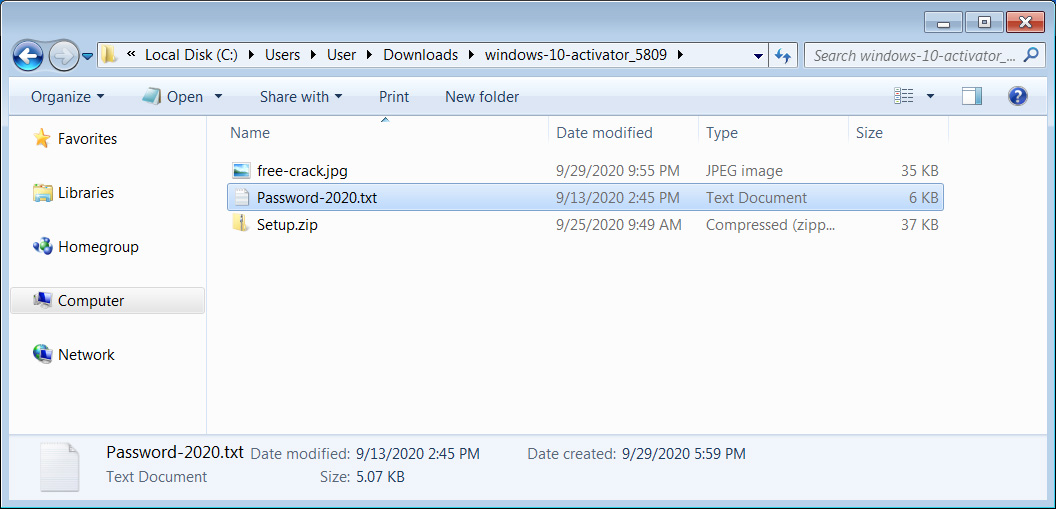
Task: Click the Computer monitor icon
Action: [42, 300]
